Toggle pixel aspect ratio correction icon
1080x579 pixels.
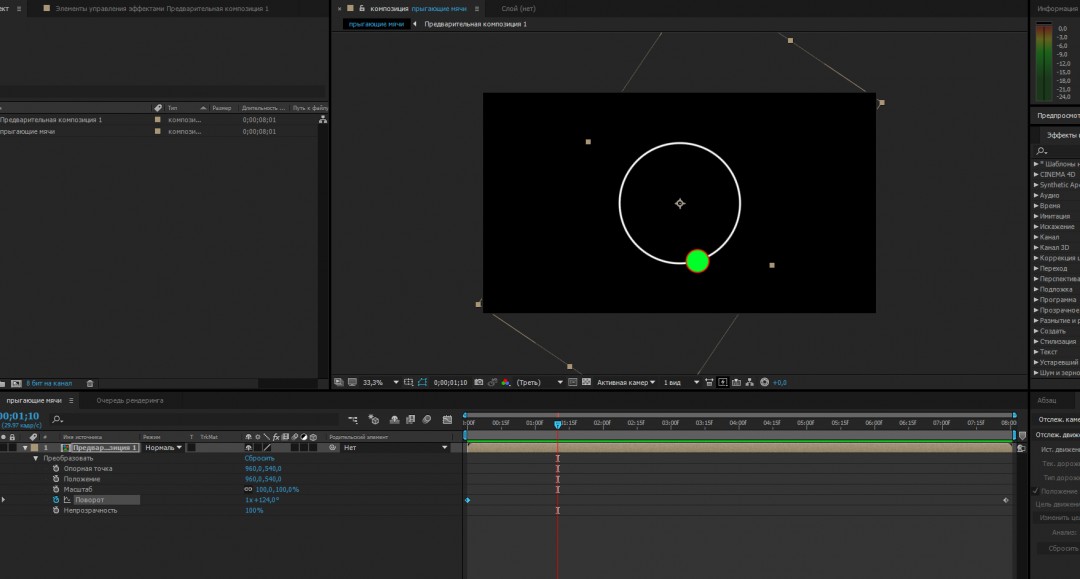709,382
